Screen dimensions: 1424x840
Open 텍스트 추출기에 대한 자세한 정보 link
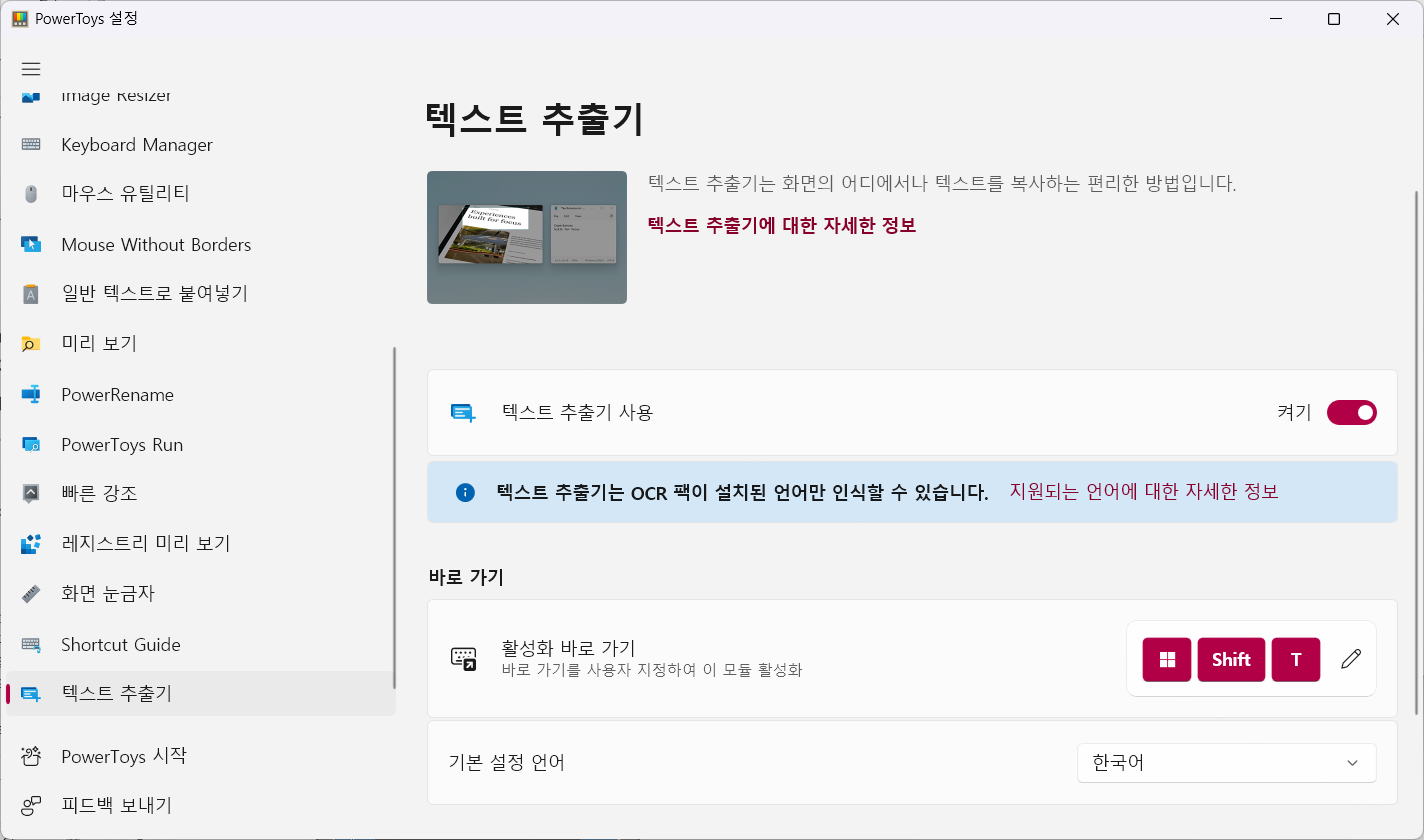(782, 225)
